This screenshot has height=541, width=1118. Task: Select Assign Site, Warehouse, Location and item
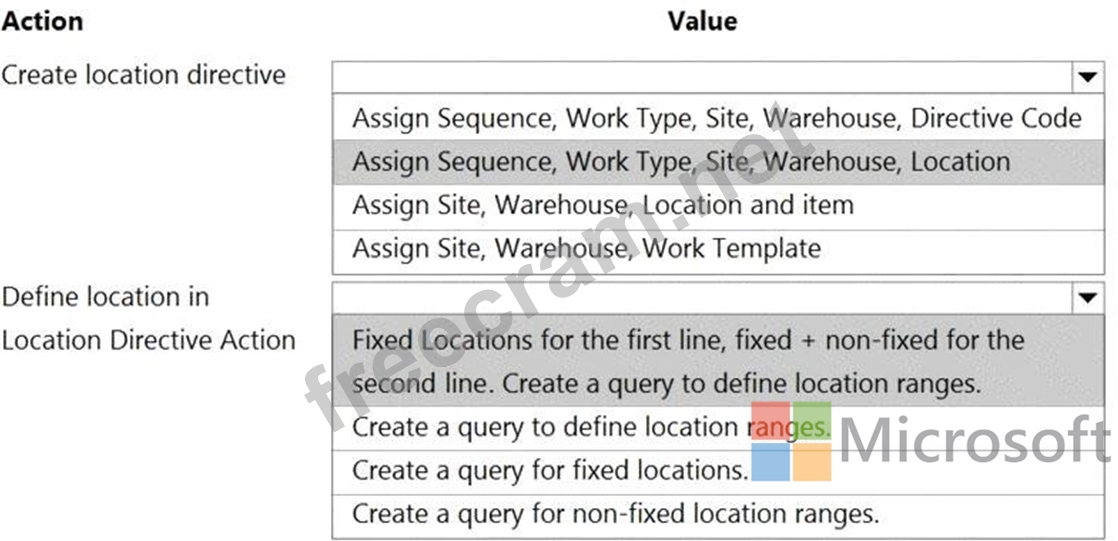(x=603, y=205)
